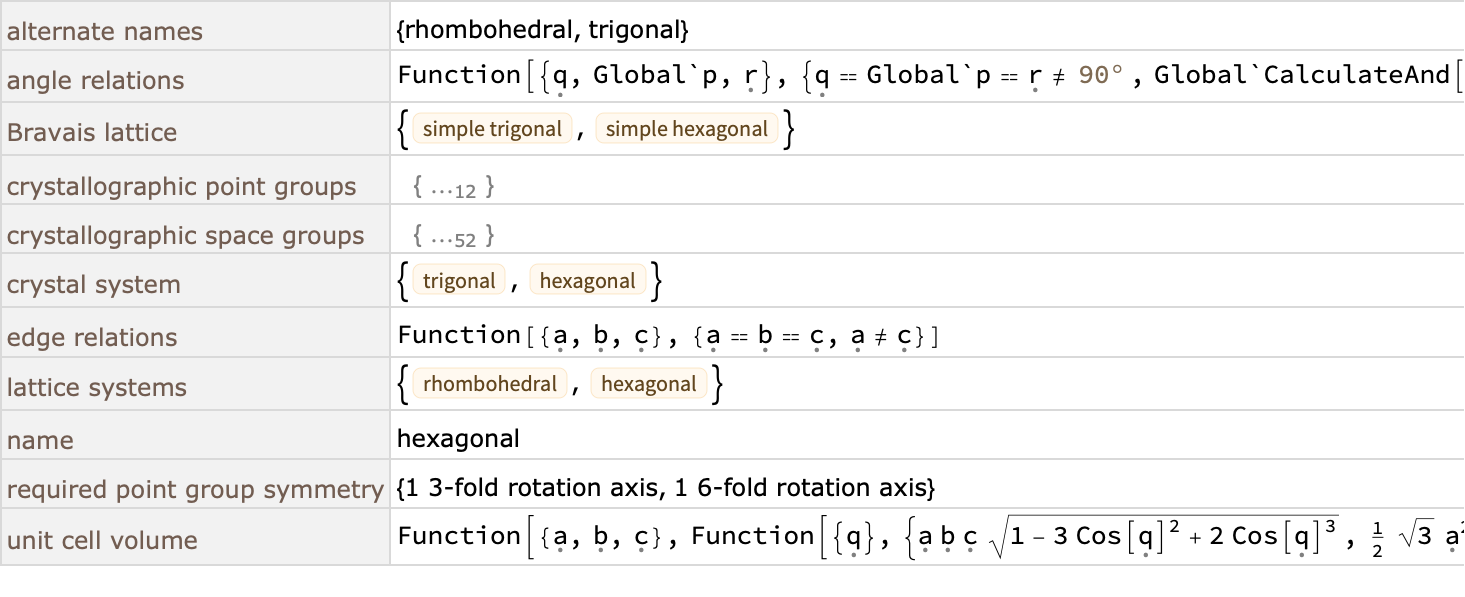Expand the elided list of 52 space groups
Image resolution: width=1465 pixels, height=597 pixels.
coord(453,236)
